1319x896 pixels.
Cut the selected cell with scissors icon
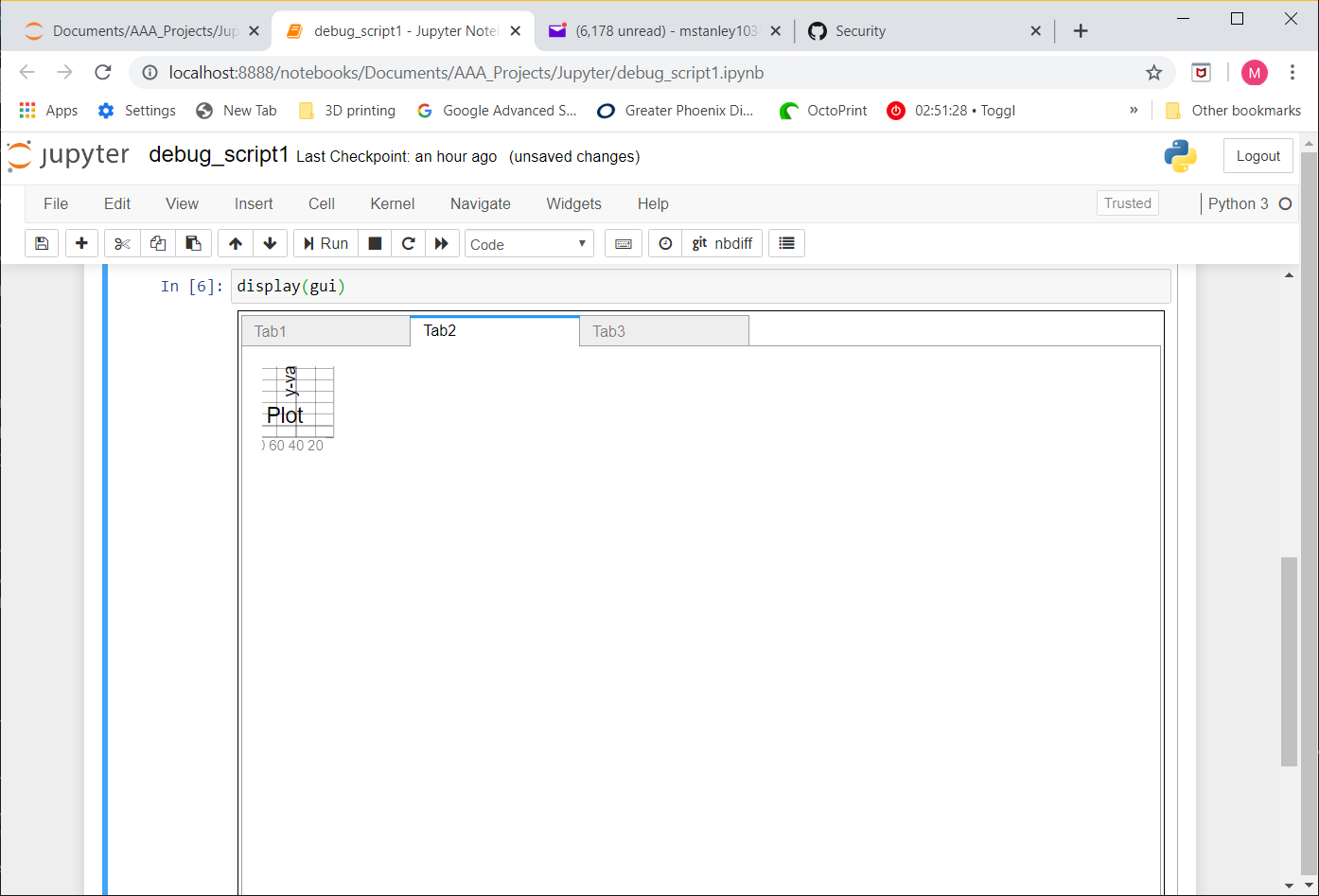click(x=121, y=243)
